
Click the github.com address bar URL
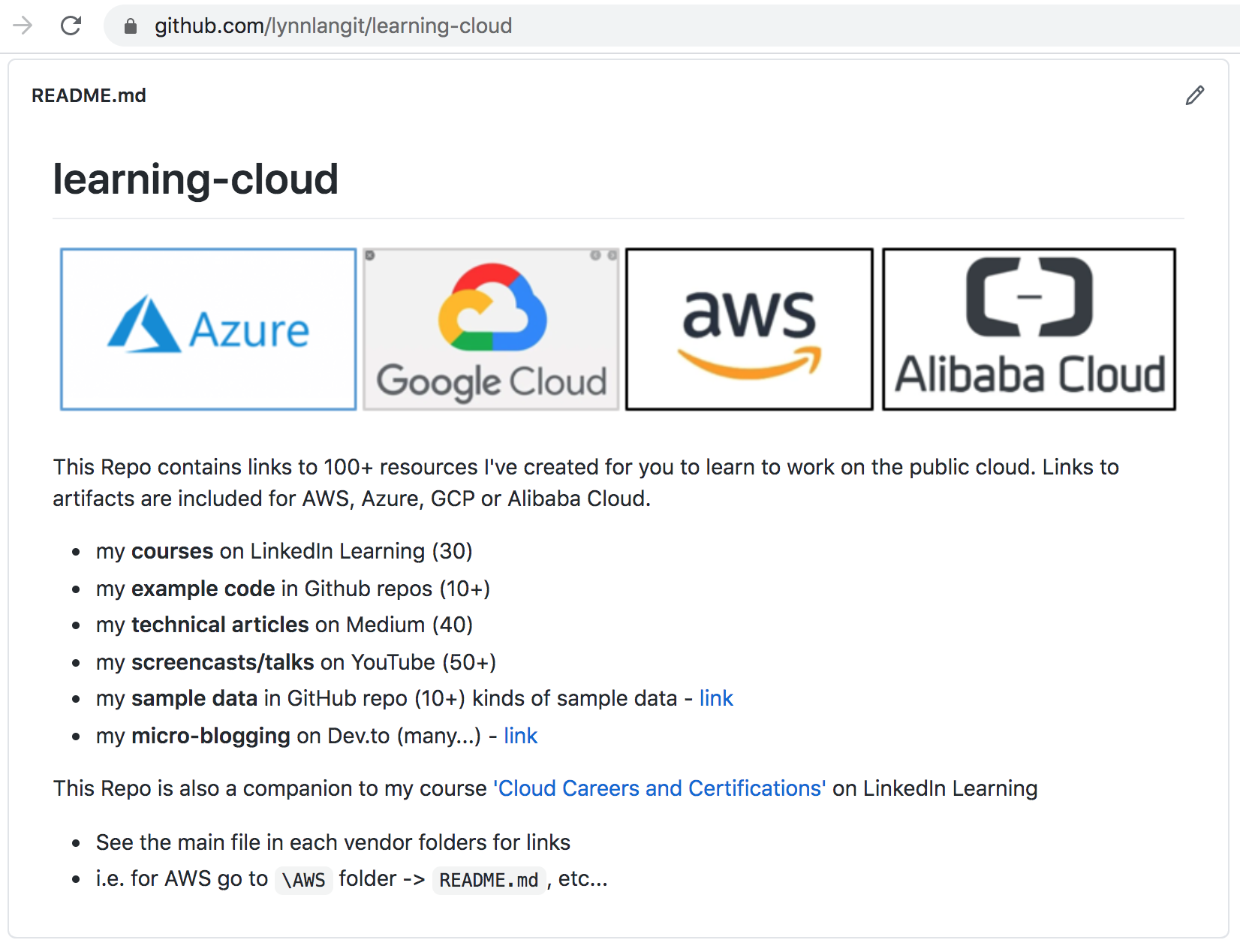(333, 26)
